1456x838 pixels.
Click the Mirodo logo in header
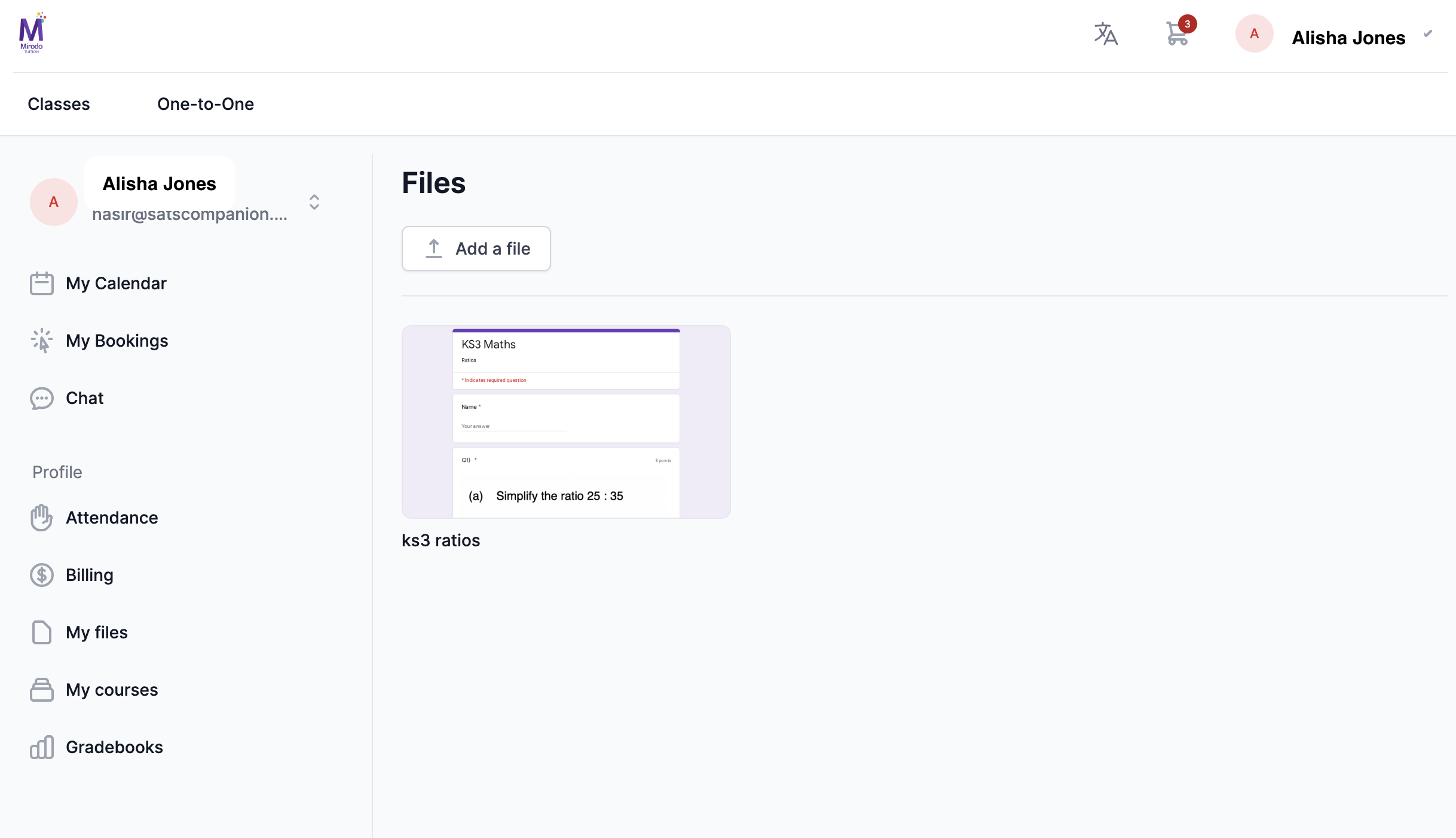(x=32, y=33)
